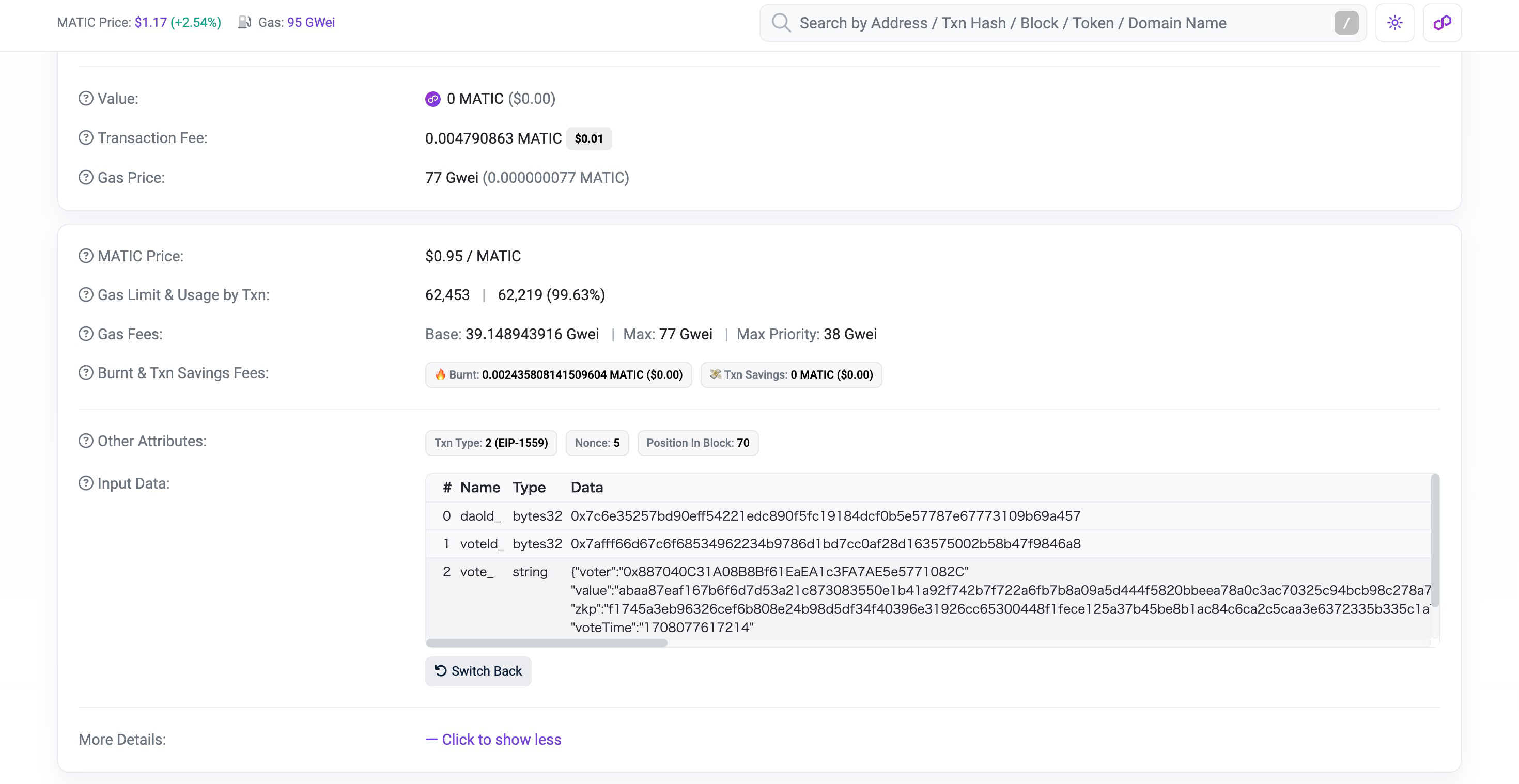Viewport: 1519px width, 784px height.
Task: Click the purple MATIC coin icon by Value
Action: pyautogui.click(x=433, y=99)
